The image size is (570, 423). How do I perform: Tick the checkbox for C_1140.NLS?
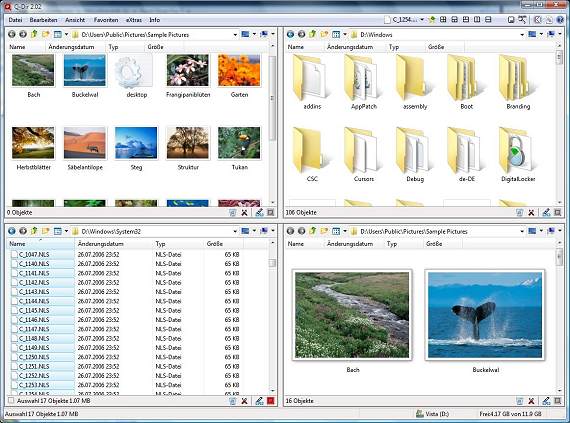tap(14, 264)
